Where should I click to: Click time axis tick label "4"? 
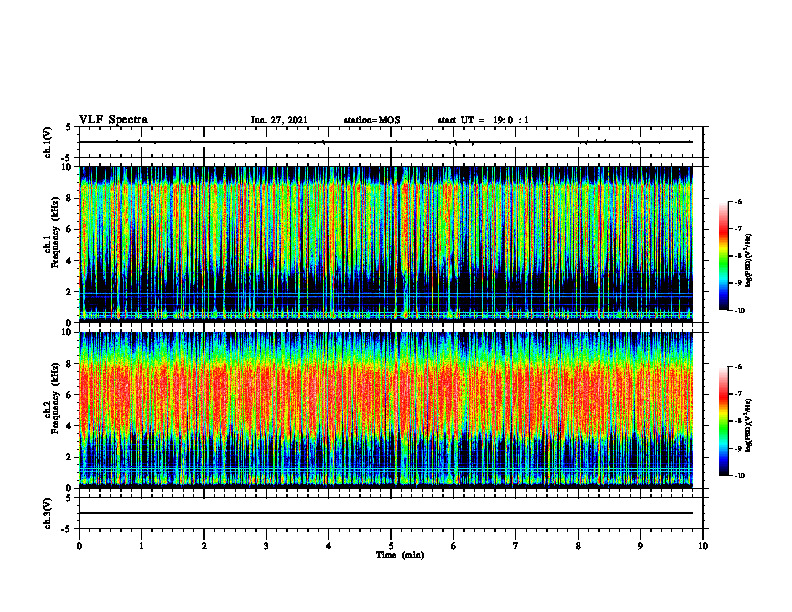pyautogui.click(x=328, y=546)
